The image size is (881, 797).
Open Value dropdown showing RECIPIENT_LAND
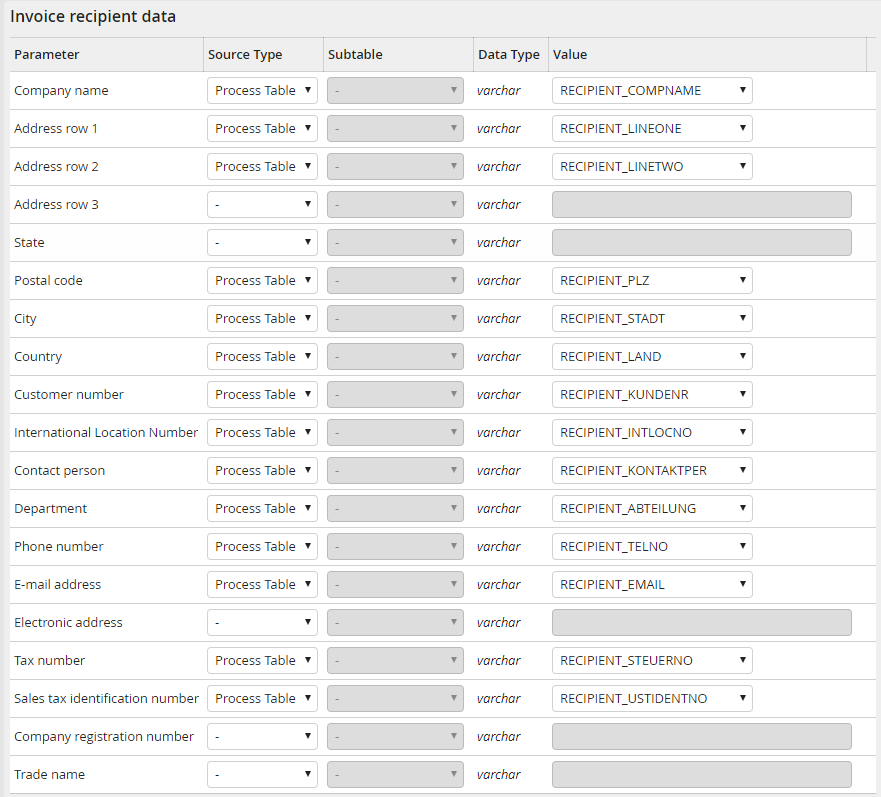pyautogui.click(x=652, y=356)
